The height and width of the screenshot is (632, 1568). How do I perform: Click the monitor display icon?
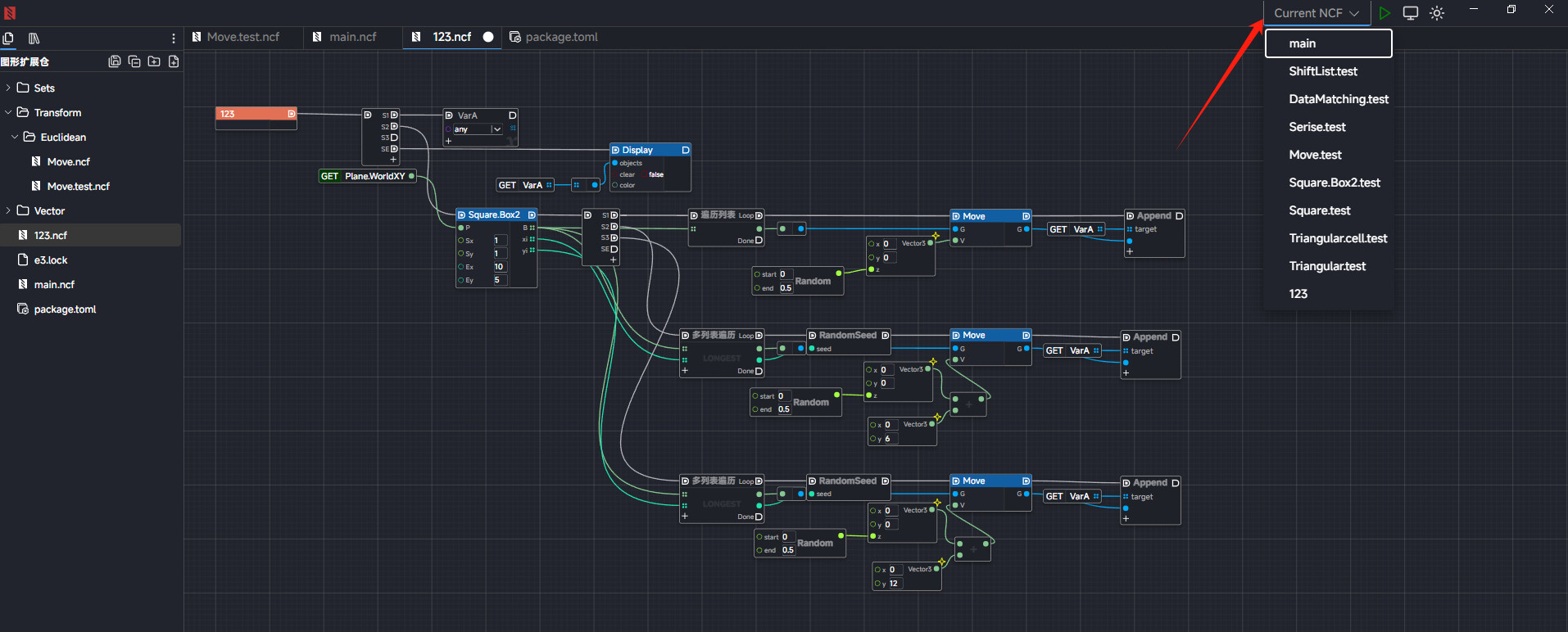pos(1411,13)
